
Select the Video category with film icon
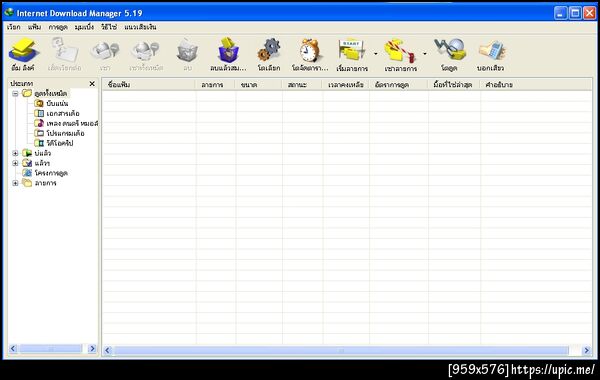click(x=60, y=143)
